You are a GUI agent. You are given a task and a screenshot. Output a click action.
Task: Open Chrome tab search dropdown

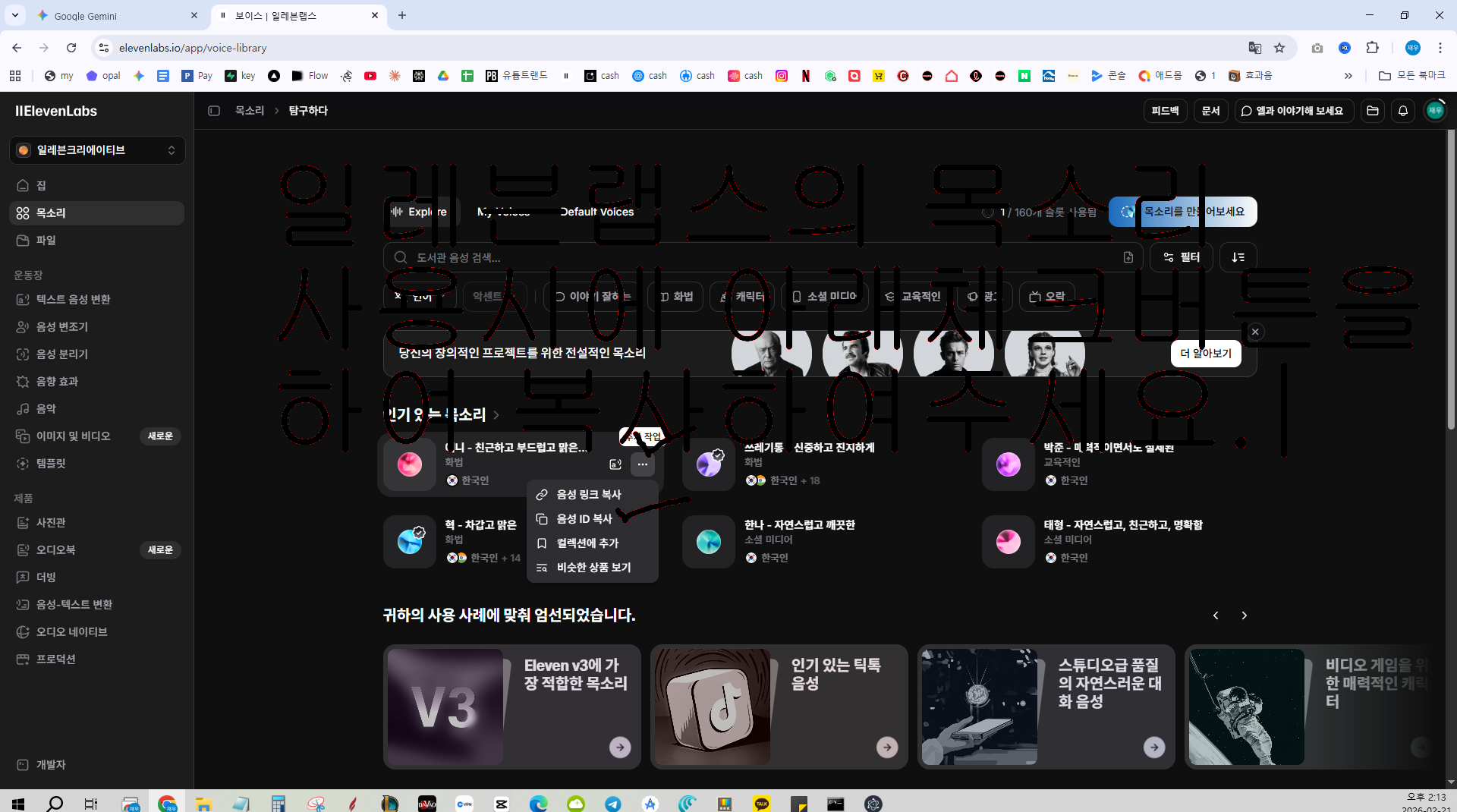(x=15, y=15)
